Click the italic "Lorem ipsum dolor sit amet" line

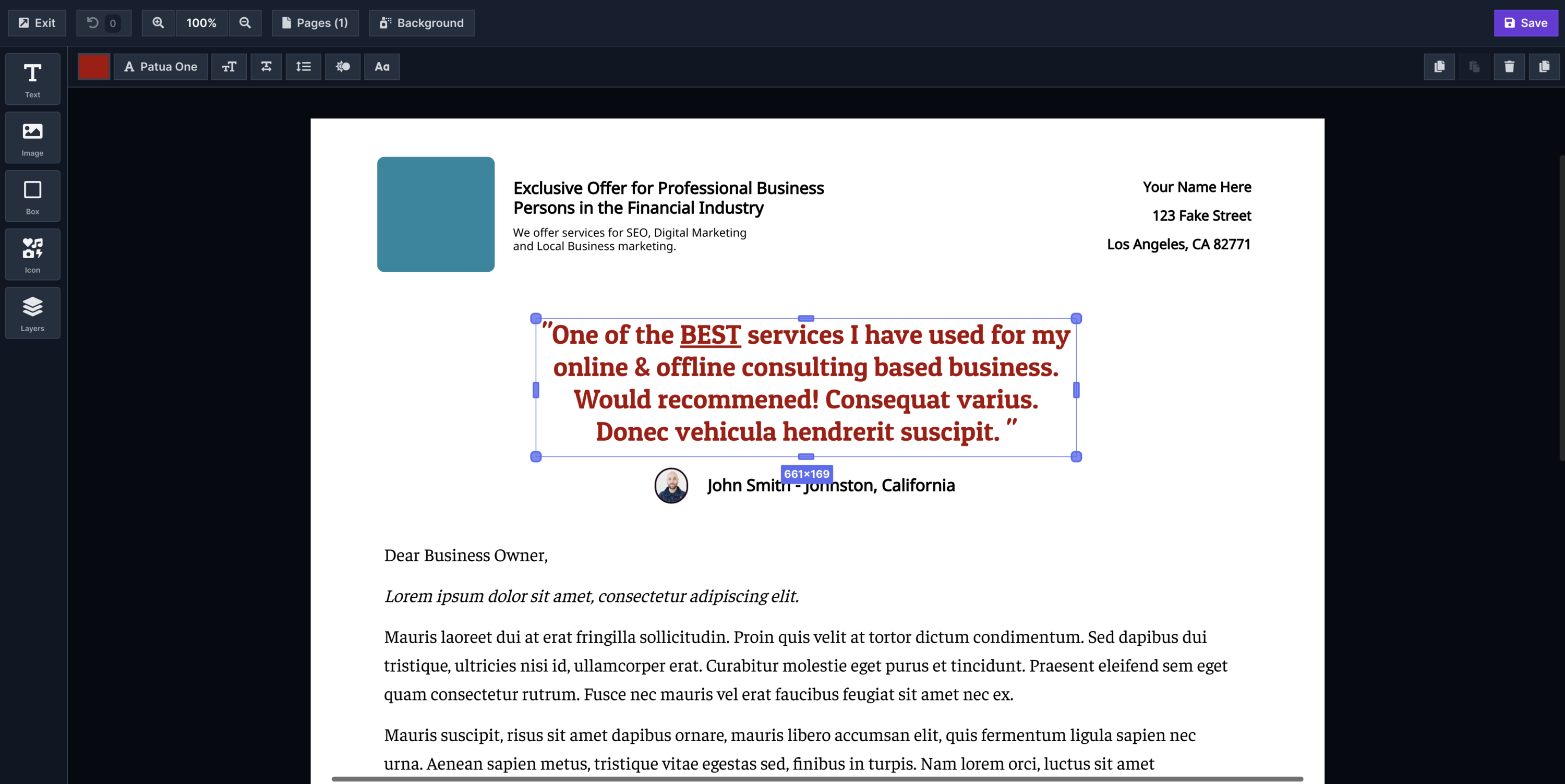591,596
